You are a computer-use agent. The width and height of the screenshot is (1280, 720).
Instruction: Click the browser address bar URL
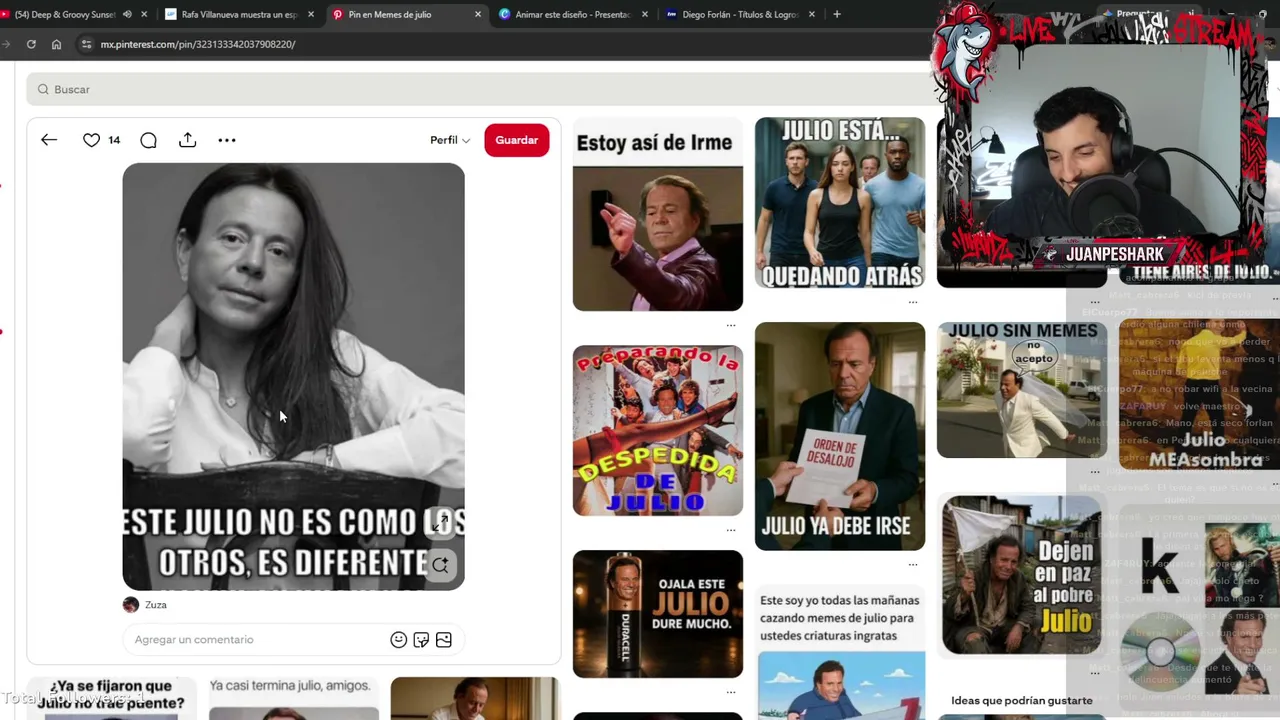coord(197,44)
